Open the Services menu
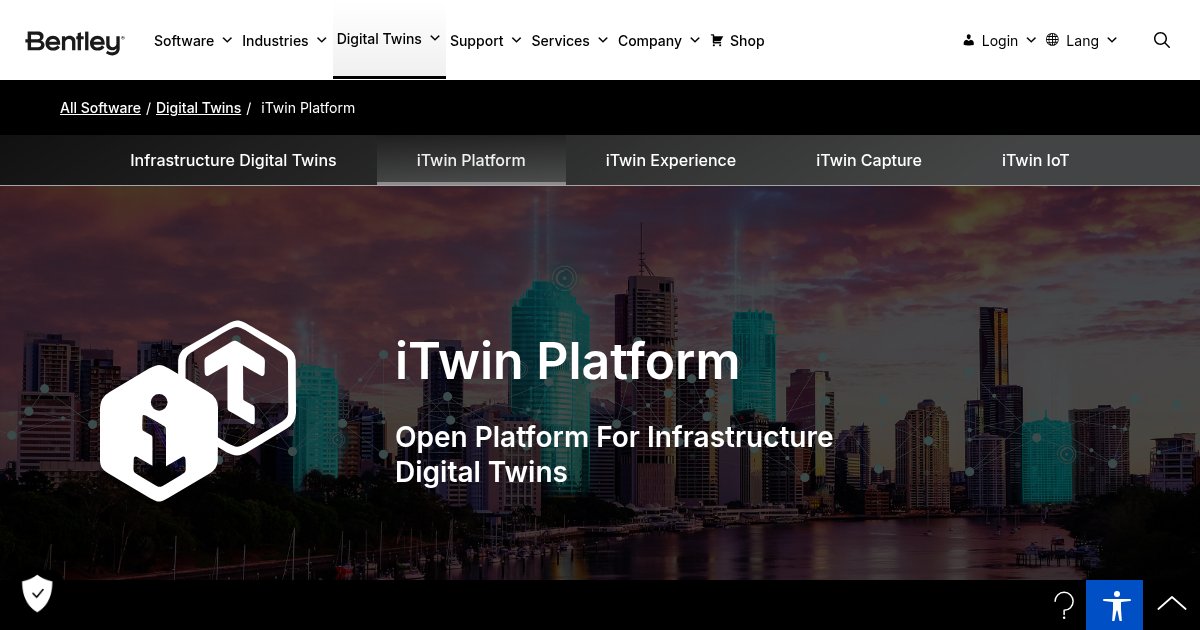Viewport: 1200px width, 630px height. tap(560, 41)
